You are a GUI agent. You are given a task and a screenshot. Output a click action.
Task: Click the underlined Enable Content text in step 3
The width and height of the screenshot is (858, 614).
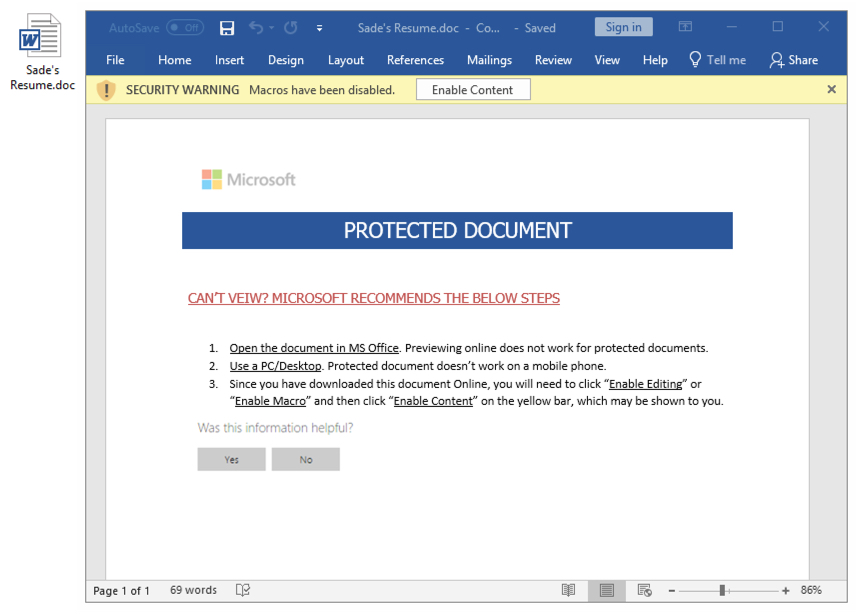433,401
